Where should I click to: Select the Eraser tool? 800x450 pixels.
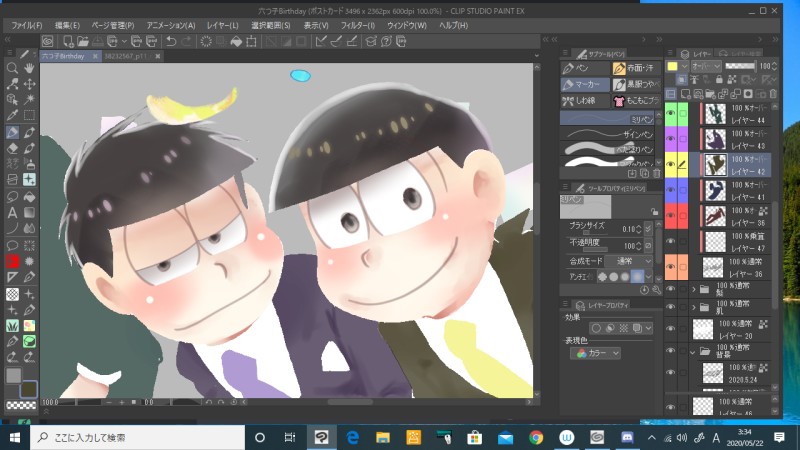pos(12,148)
